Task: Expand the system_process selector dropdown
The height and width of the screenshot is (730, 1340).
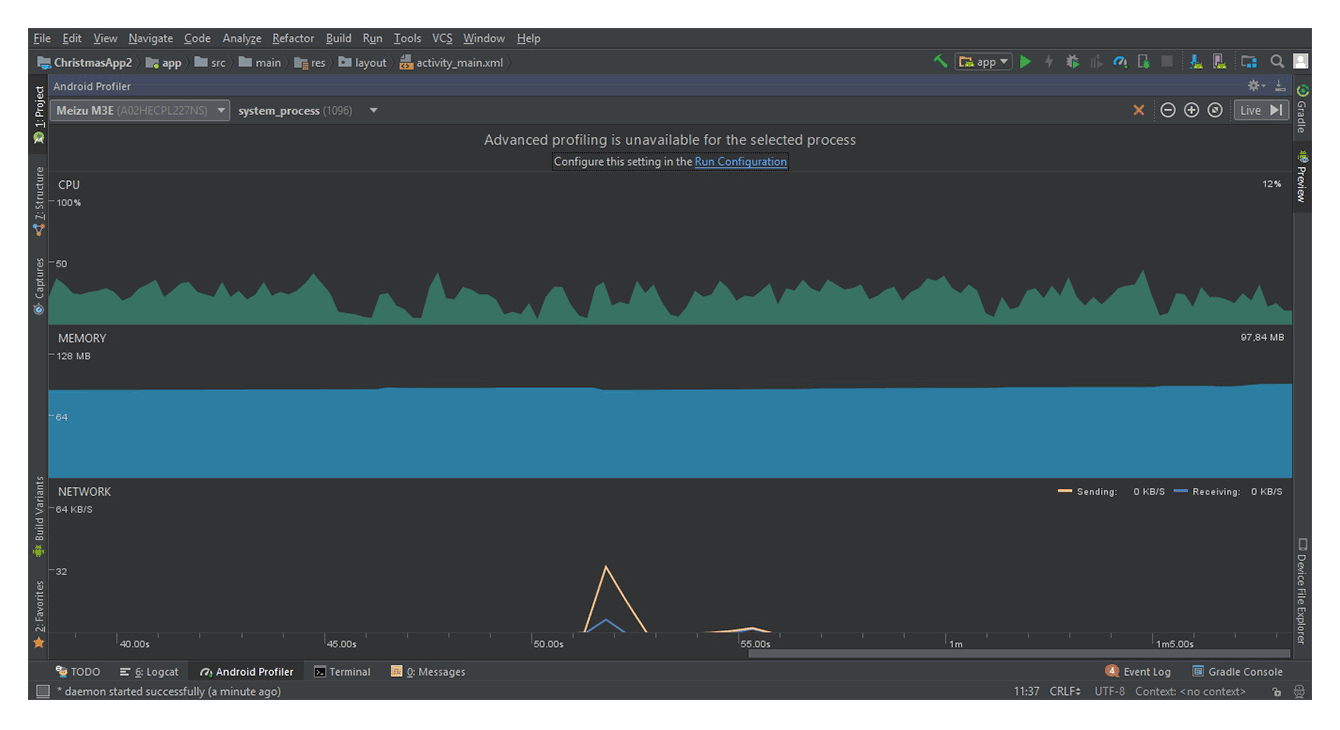Action: [x=373, y=110]
